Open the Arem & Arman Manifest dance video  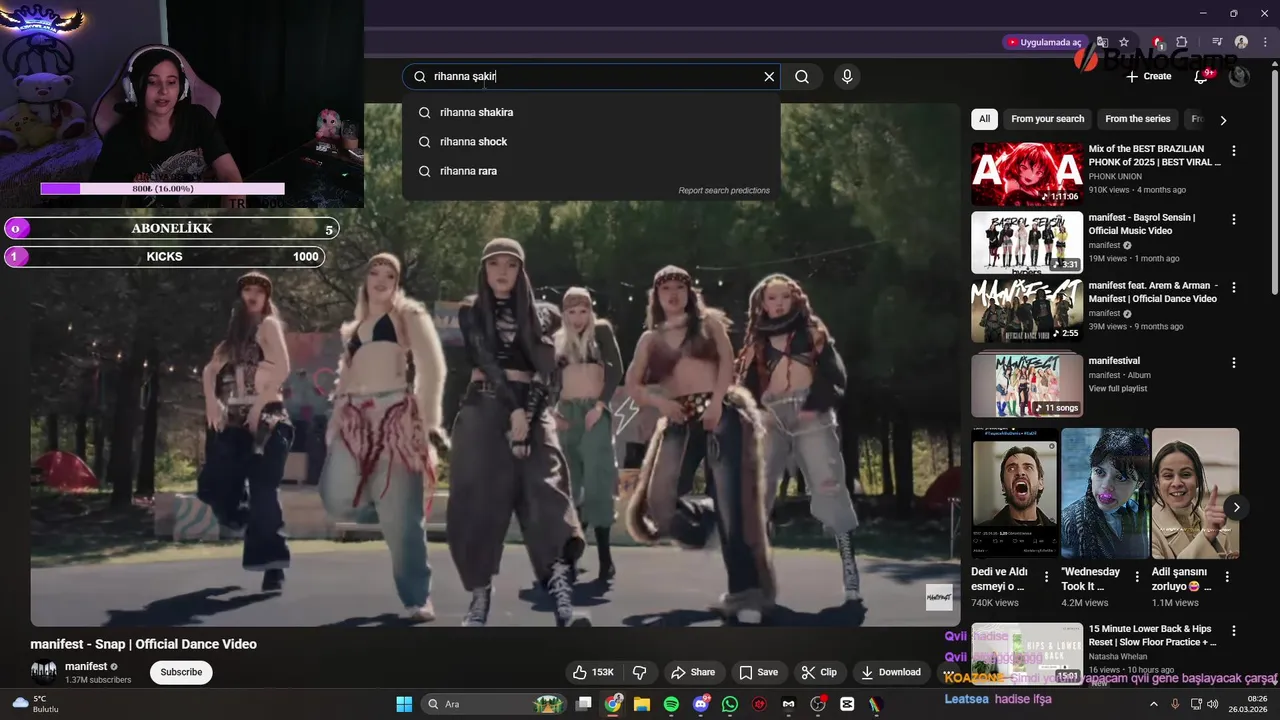point(1027,311)
